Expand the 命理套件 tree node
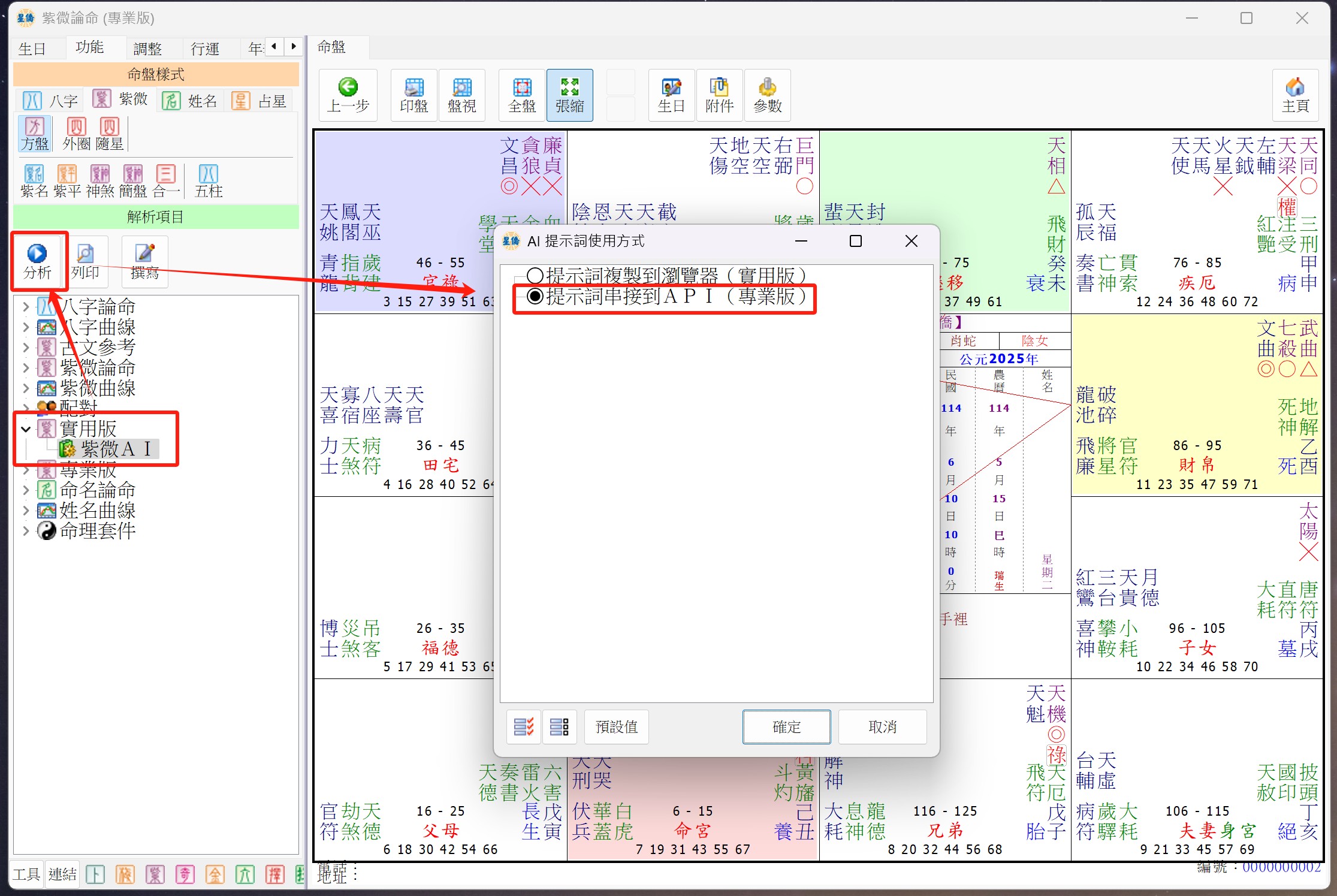The width and height of the screenshot is (1337, 896). [x=26, y=531]
